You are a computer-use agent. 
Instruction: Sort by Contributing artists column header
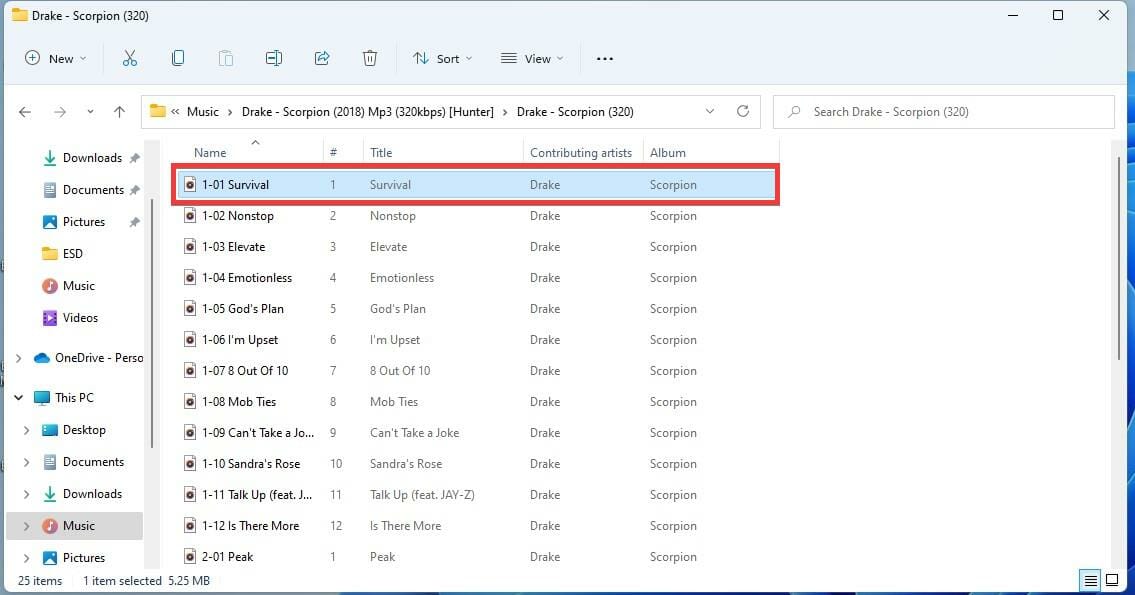[x=583, y=153]
